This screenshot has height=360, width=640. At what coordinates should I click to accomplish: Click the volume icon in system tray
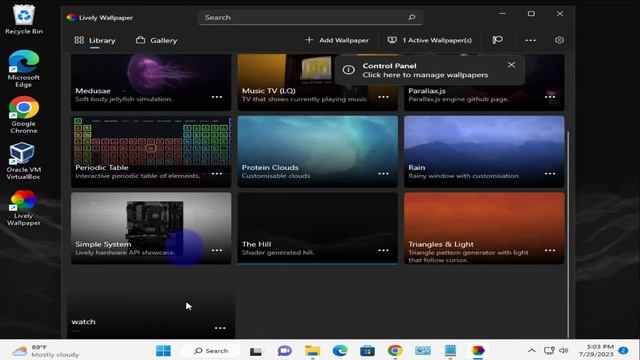coord(564,351)
